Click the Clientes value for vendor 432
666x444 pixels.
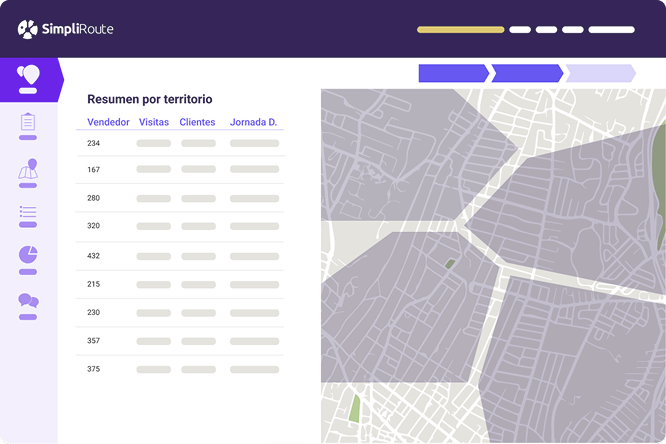pyautogui.click(x=198, y=257)
